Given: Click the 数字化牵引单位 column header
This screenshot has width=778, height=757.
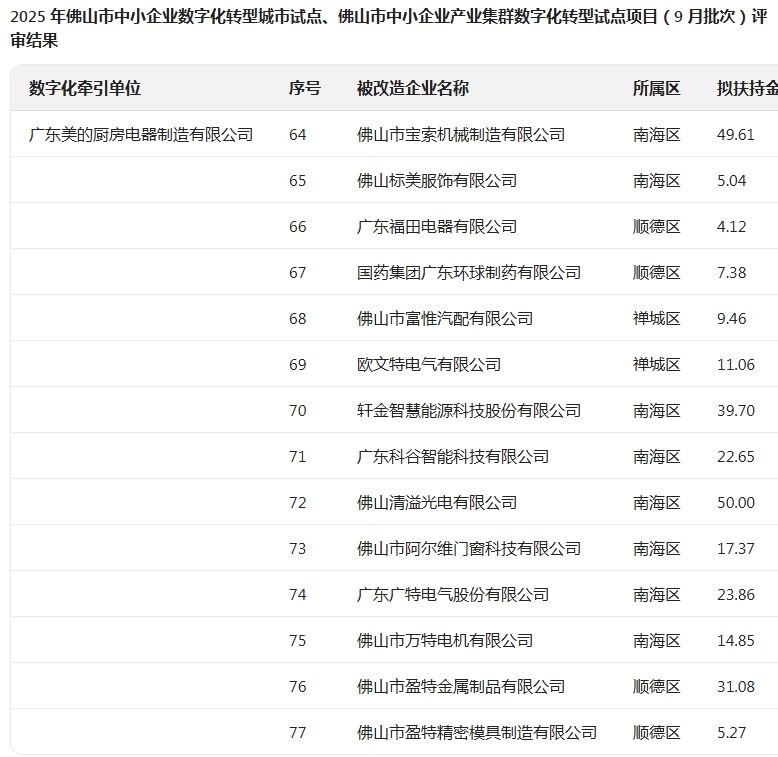Looking at the screenshot, I should (85, 88).
